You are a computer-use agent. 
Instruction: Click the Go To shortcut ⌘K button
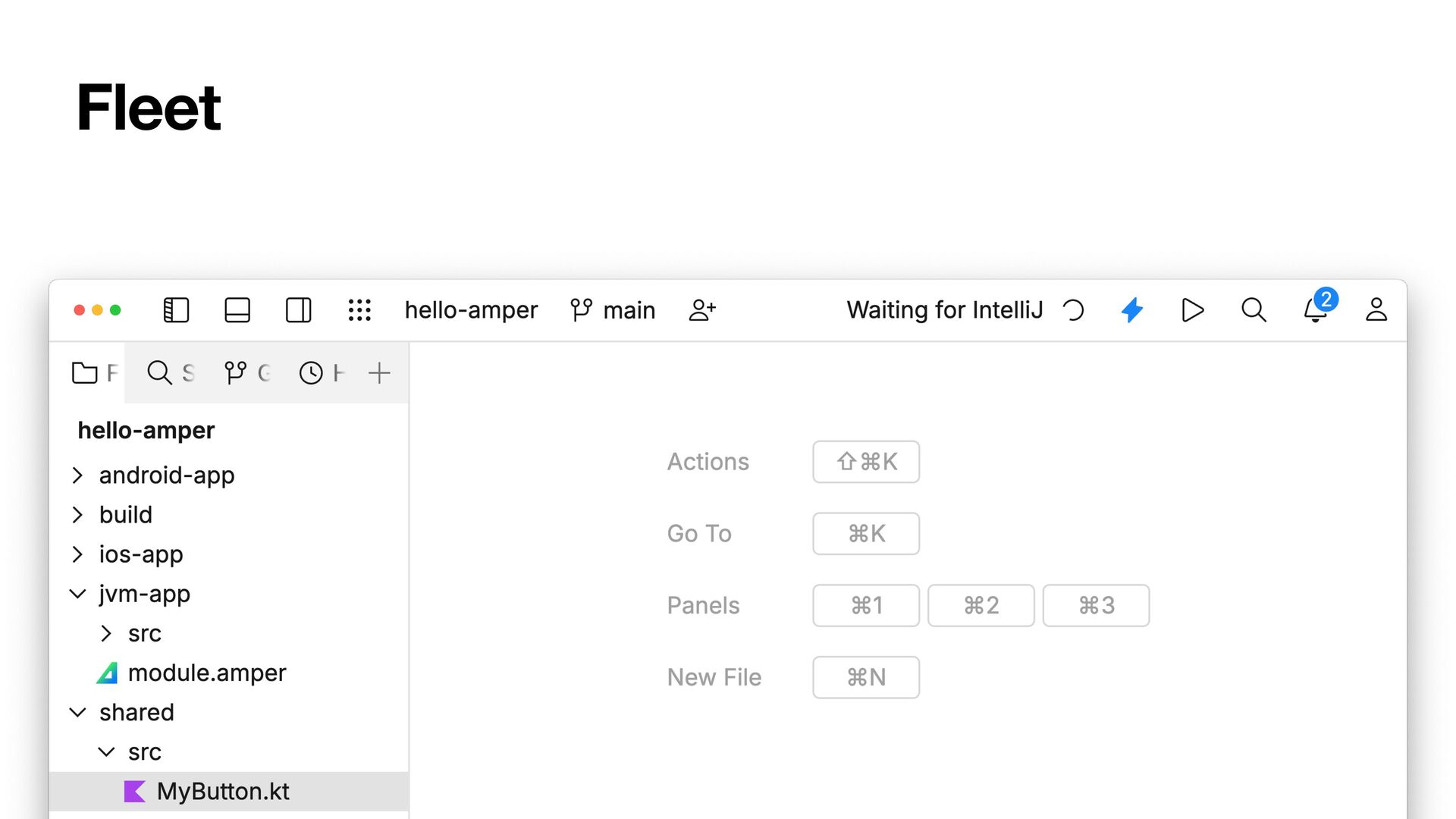[x=866, y=534]
